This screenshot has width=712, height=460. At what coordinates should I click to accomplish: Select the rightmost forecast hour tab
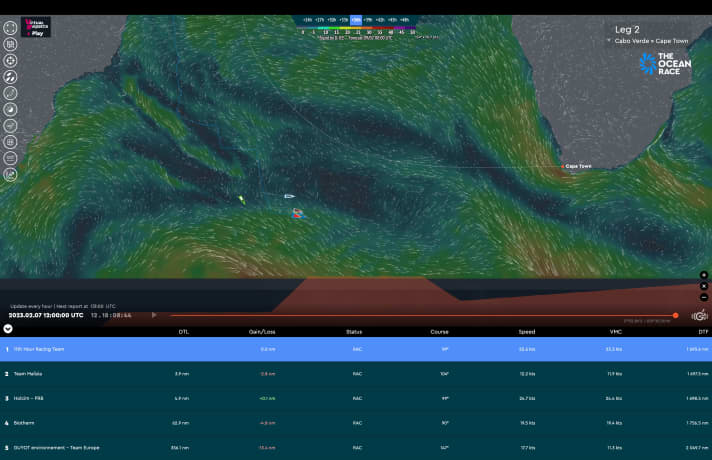pos(405,20)
